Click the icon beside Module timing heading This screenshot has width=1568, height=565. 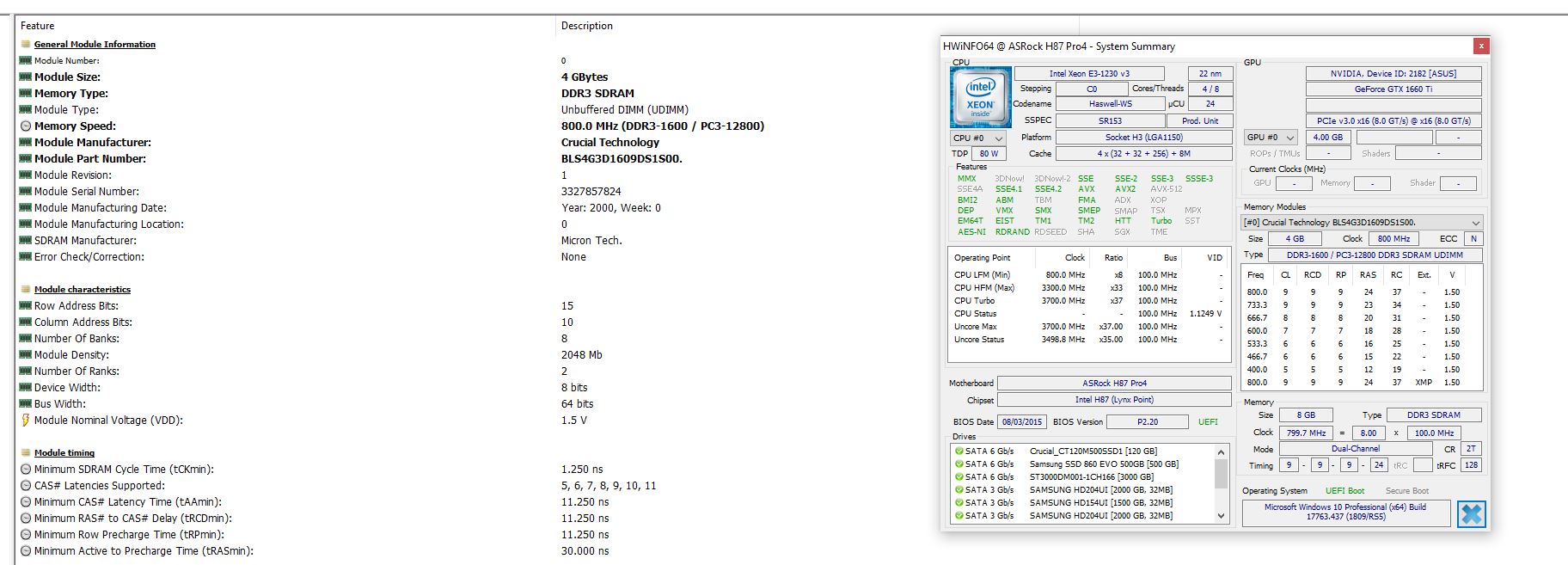[25, 452]
